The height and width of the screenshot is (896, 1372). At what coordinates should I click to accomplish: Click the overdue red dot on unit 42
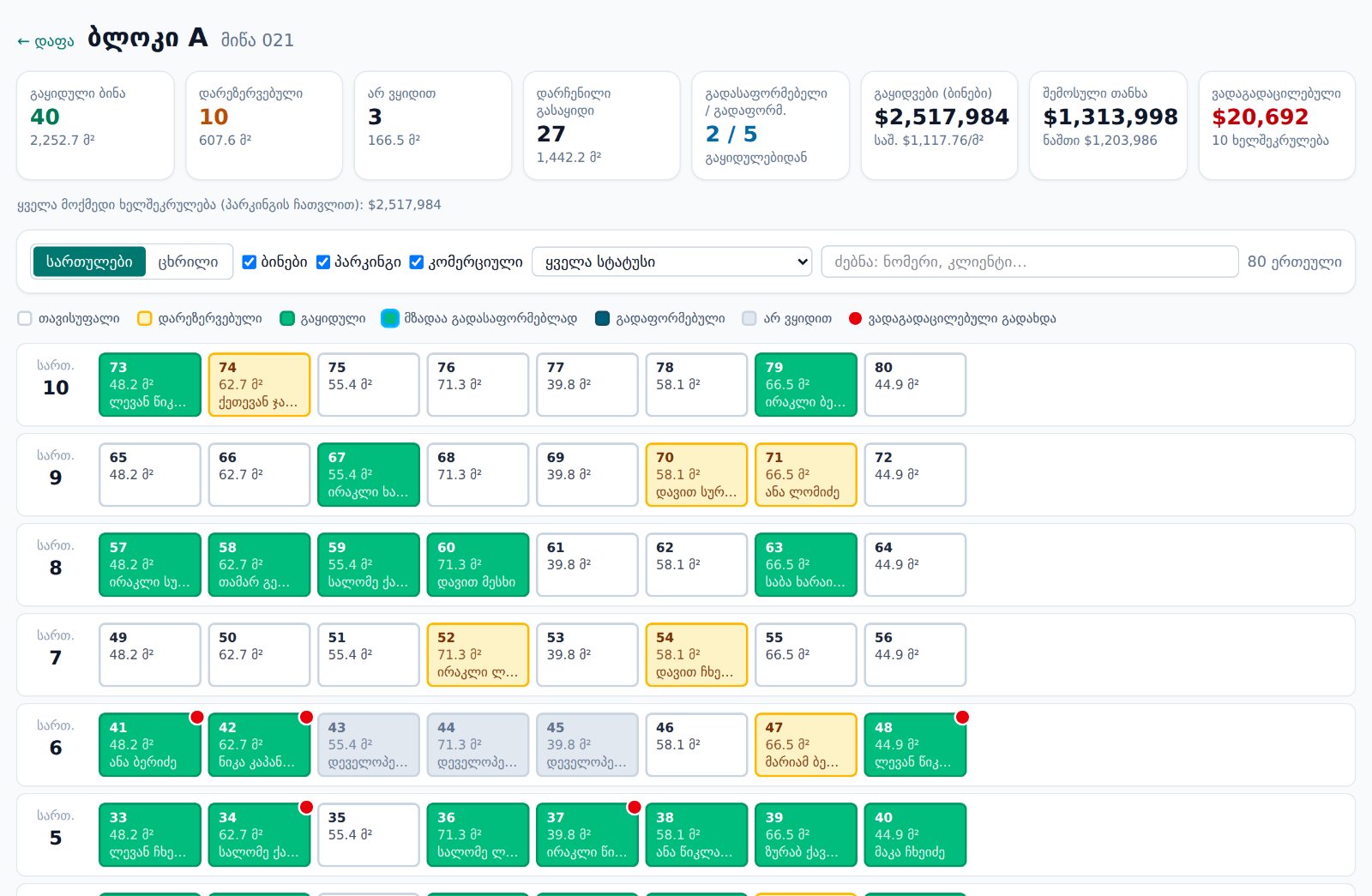point(306,717)
